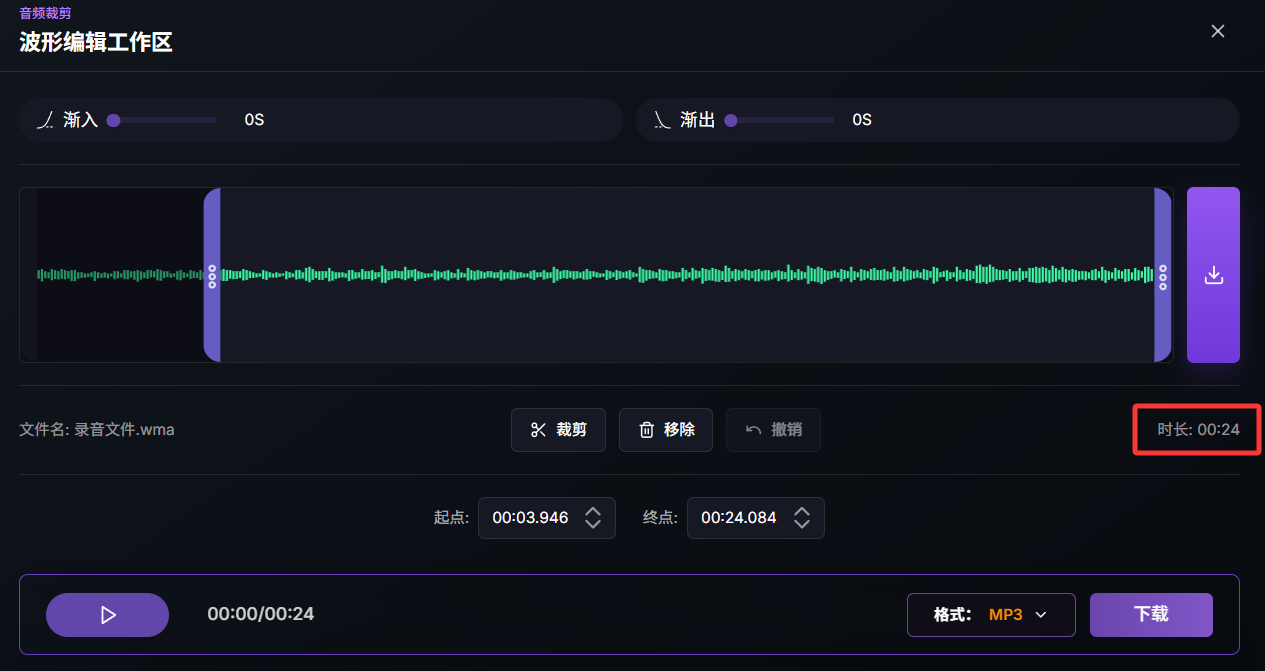
Task: Click the 移除 remove button
Action: point(666,430)
